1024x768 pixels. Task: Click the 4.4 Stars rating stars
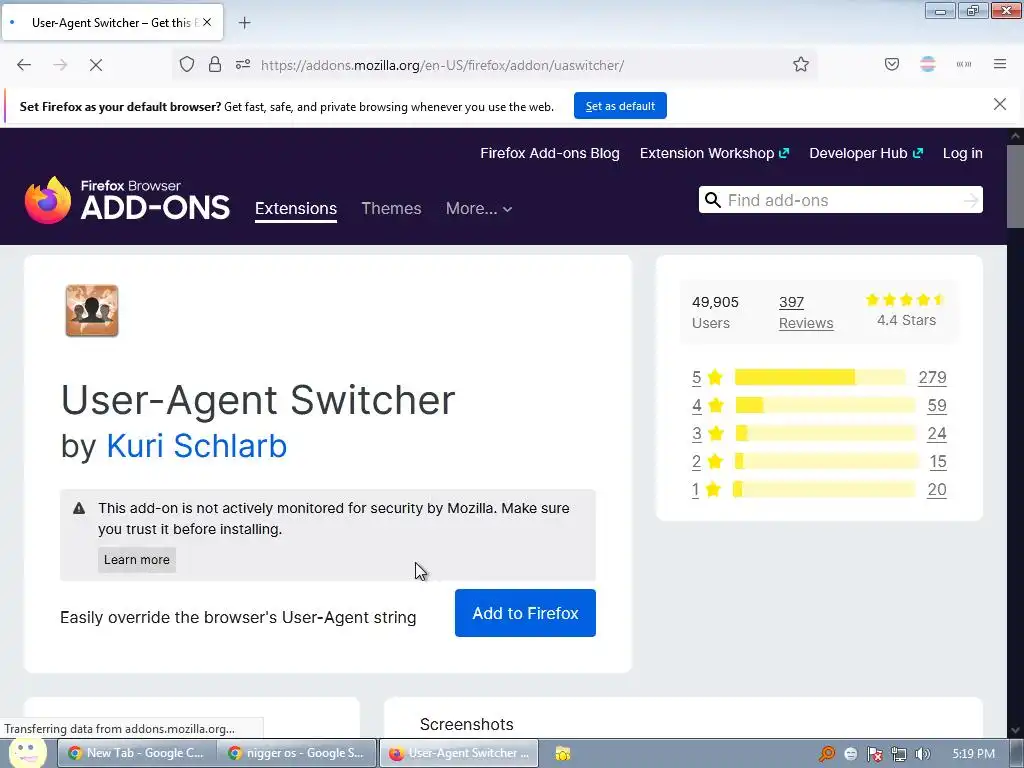(x=905, y=300)
